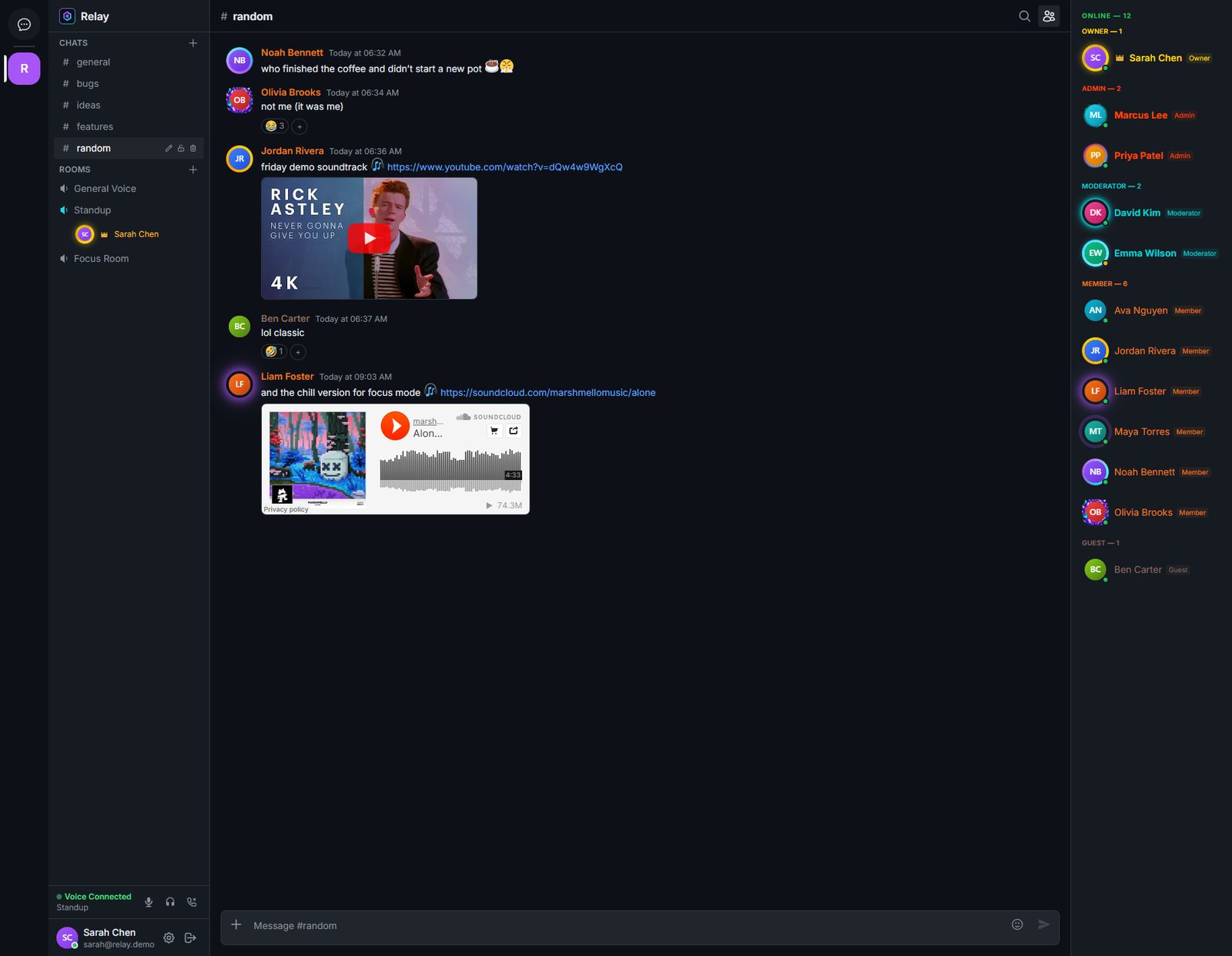Click the Marshmello album artwork
1232x956 pixels.
pos(317,459)
